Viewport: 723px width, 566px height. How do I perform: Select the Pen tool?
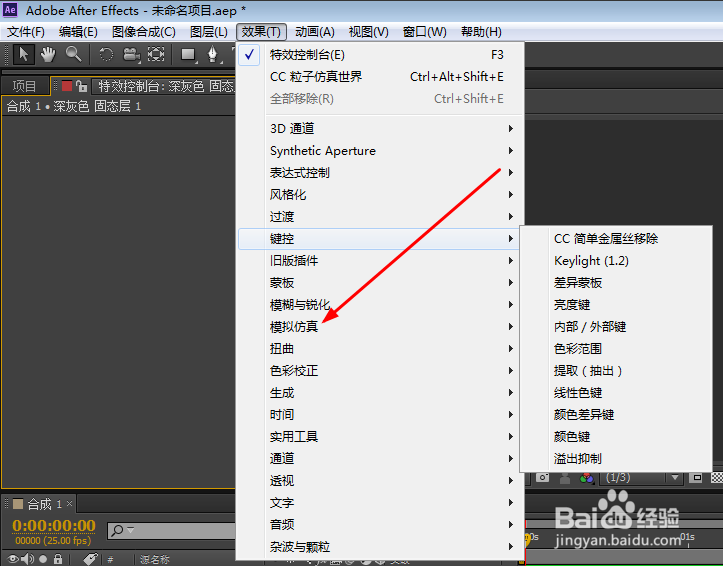pos(212,54)
